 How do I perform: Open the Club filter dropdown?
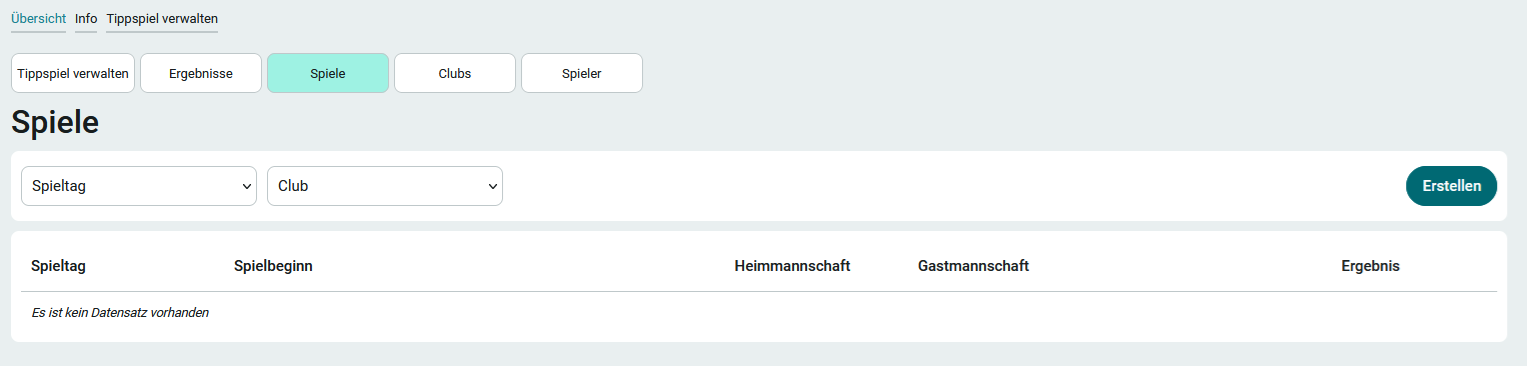[x=385, y=186]
